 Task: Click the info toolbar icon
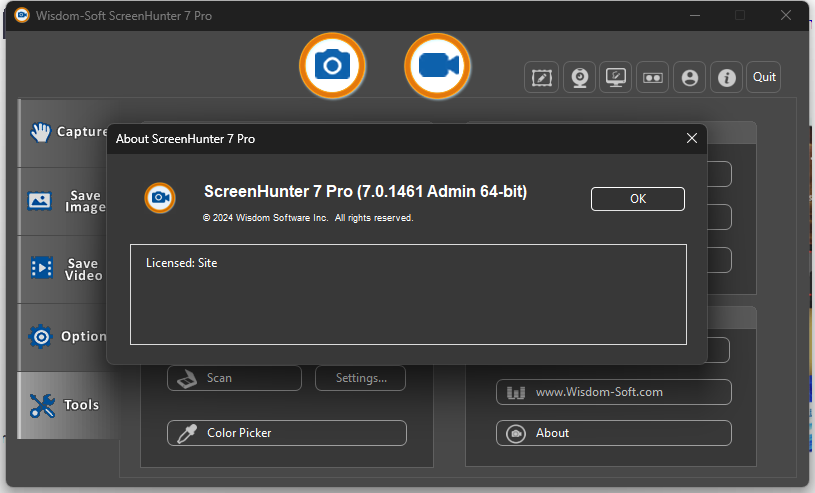[727, 77]
